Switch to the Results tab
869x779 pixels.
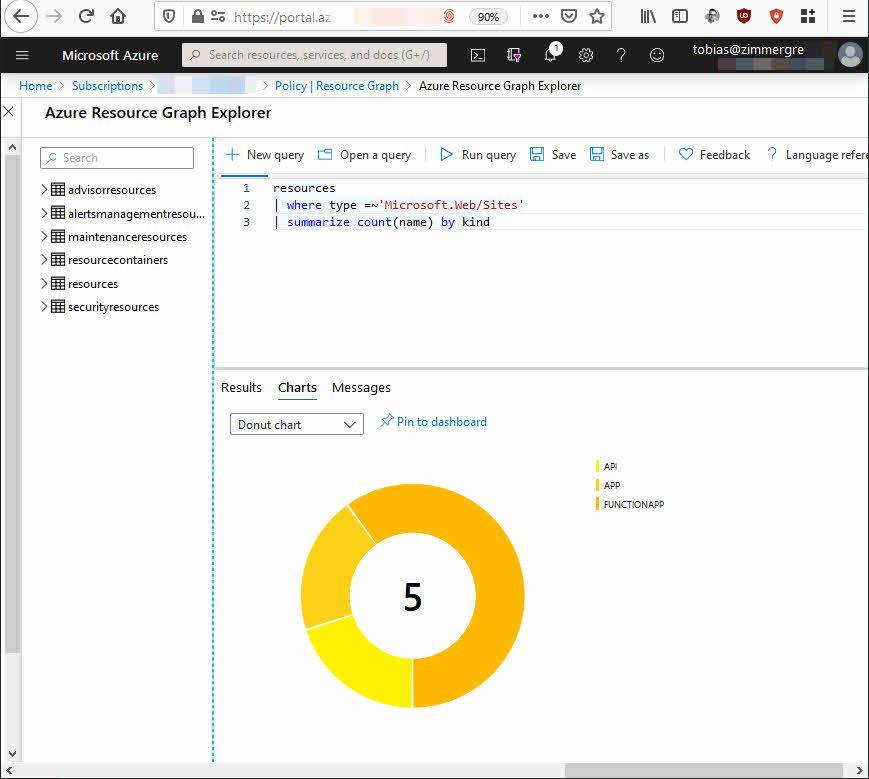click(x=241, y=388)
